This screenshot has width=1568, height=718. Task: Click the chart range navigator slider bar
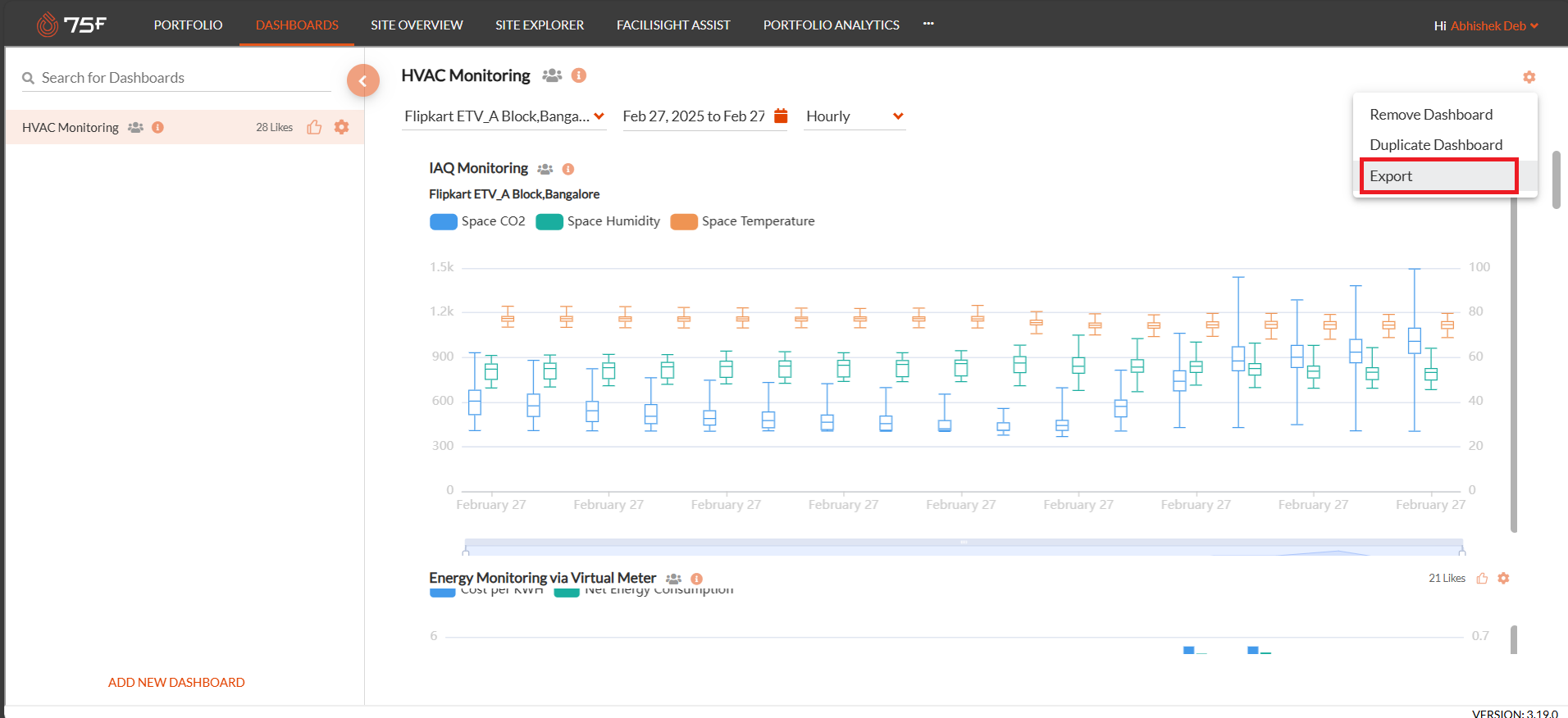964,543
